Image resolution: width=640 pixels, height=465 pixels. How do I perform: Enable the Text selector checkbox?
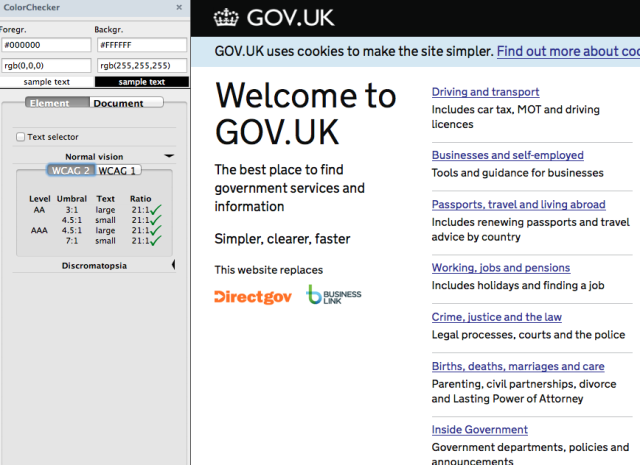point(20,137)
